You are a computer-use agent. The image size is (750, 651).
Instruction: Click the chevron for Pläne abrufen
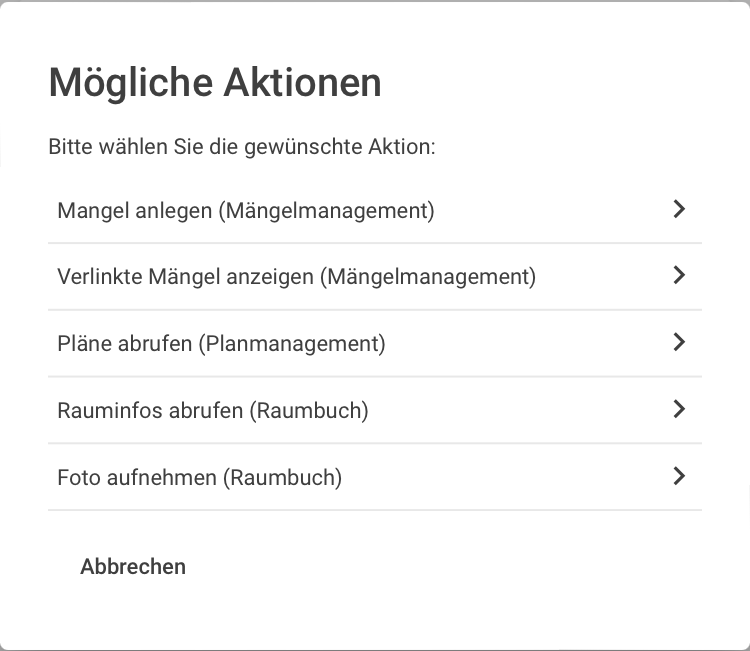pos(679,342)
